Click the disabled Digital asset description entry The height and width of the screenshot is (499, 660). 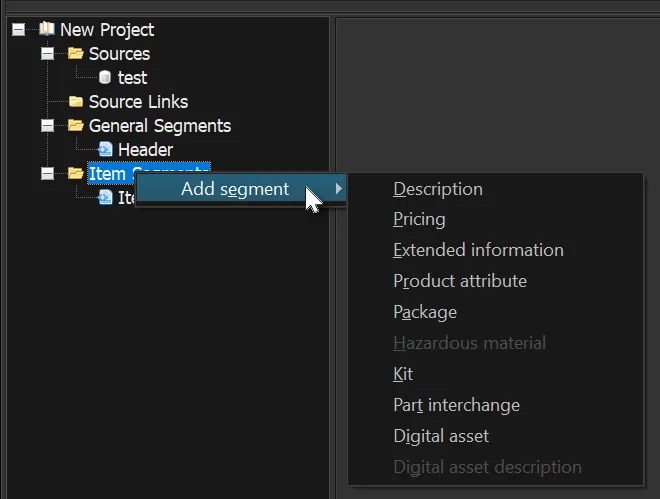coord(495,467)
